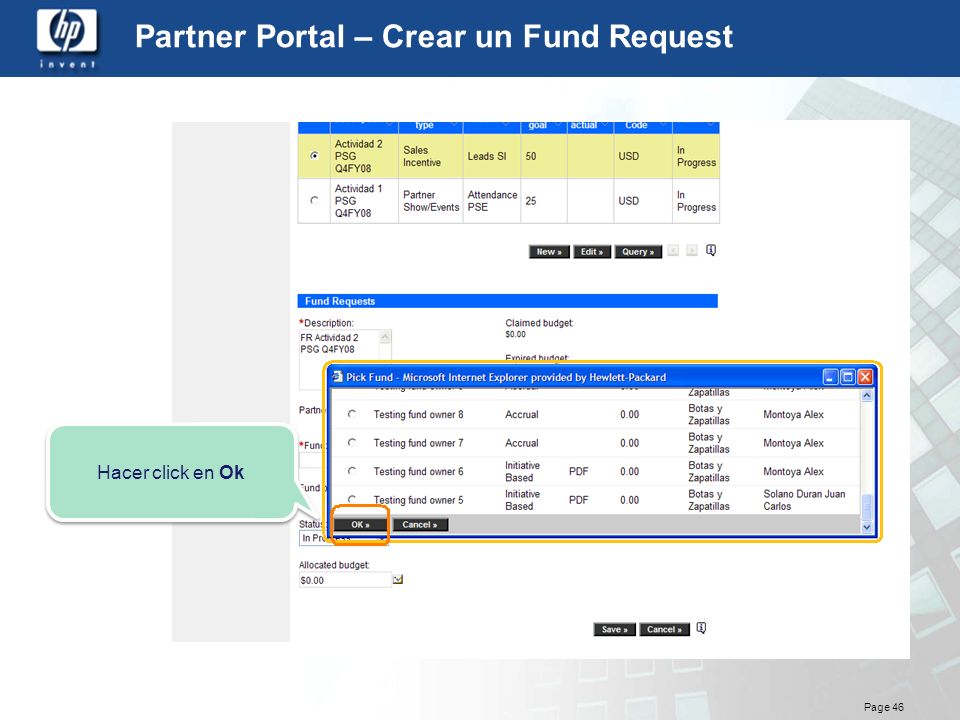Open the Status dropdown showing In Progress
960x720 pixels.
click(x=342, y=538)
